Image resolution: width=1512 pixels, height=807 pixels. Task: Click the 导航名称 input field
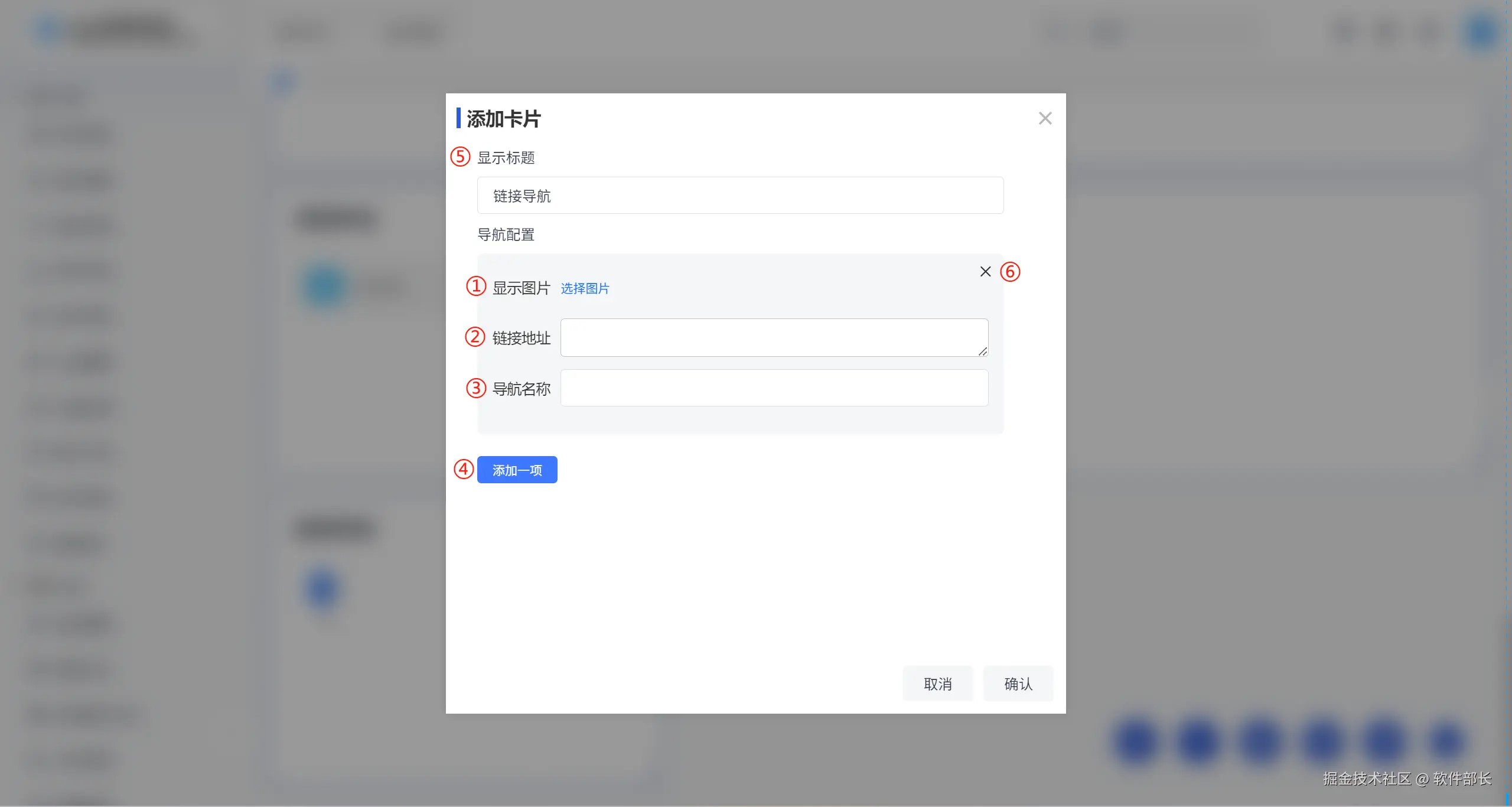(774, 388)
